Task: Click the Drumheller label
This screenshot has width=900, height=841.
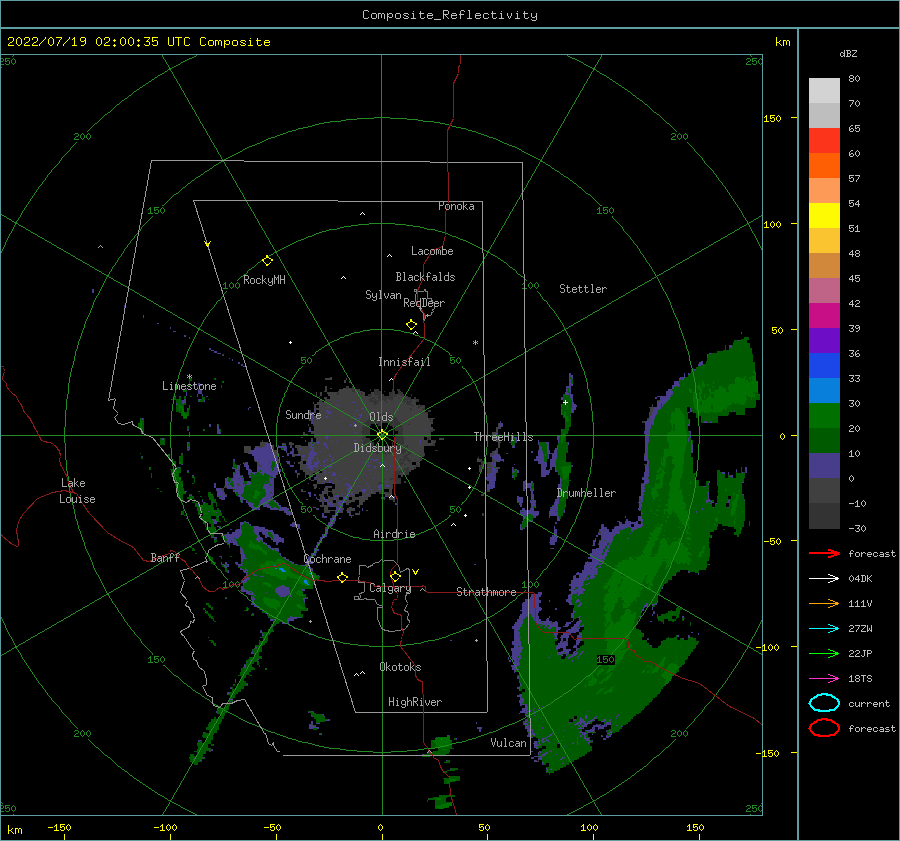Action: click(586, 493)
